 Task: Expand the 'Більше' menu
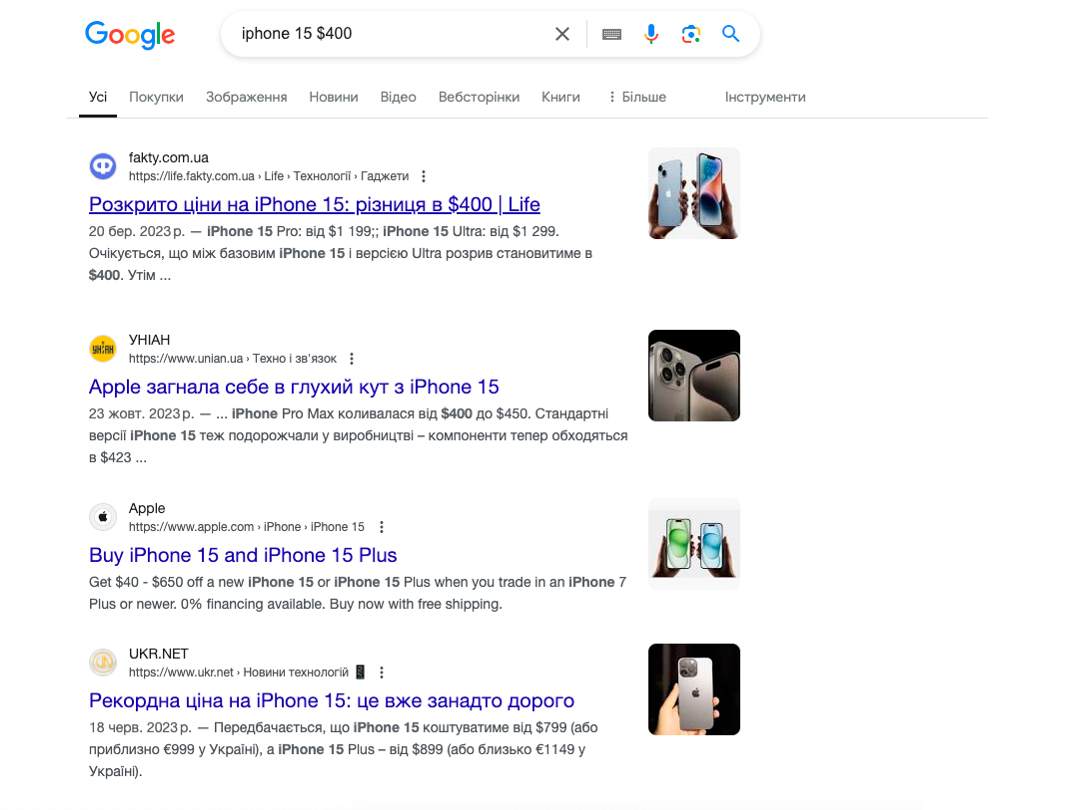(x=637, y=97)
